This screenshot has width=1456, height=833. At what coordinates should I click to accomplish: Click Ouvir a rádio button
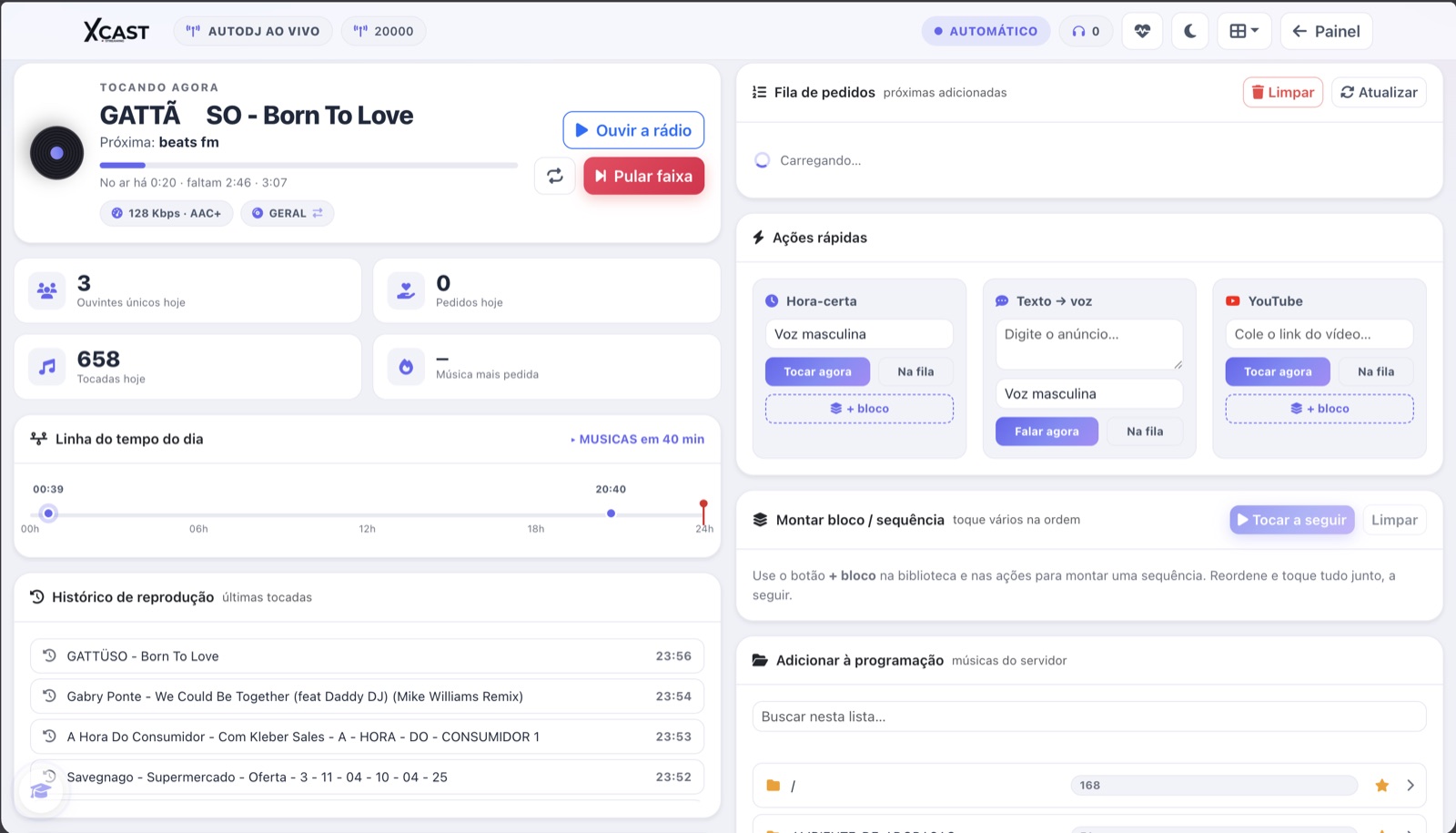pyautogui.click(x=633, y=130)
